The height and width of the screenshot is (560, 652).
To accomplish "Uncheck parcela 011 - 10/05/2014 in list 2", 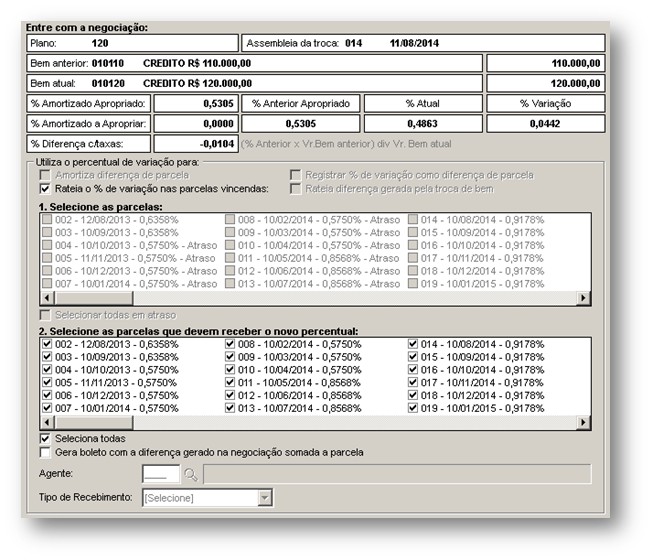I will click(x=230, y=382).
